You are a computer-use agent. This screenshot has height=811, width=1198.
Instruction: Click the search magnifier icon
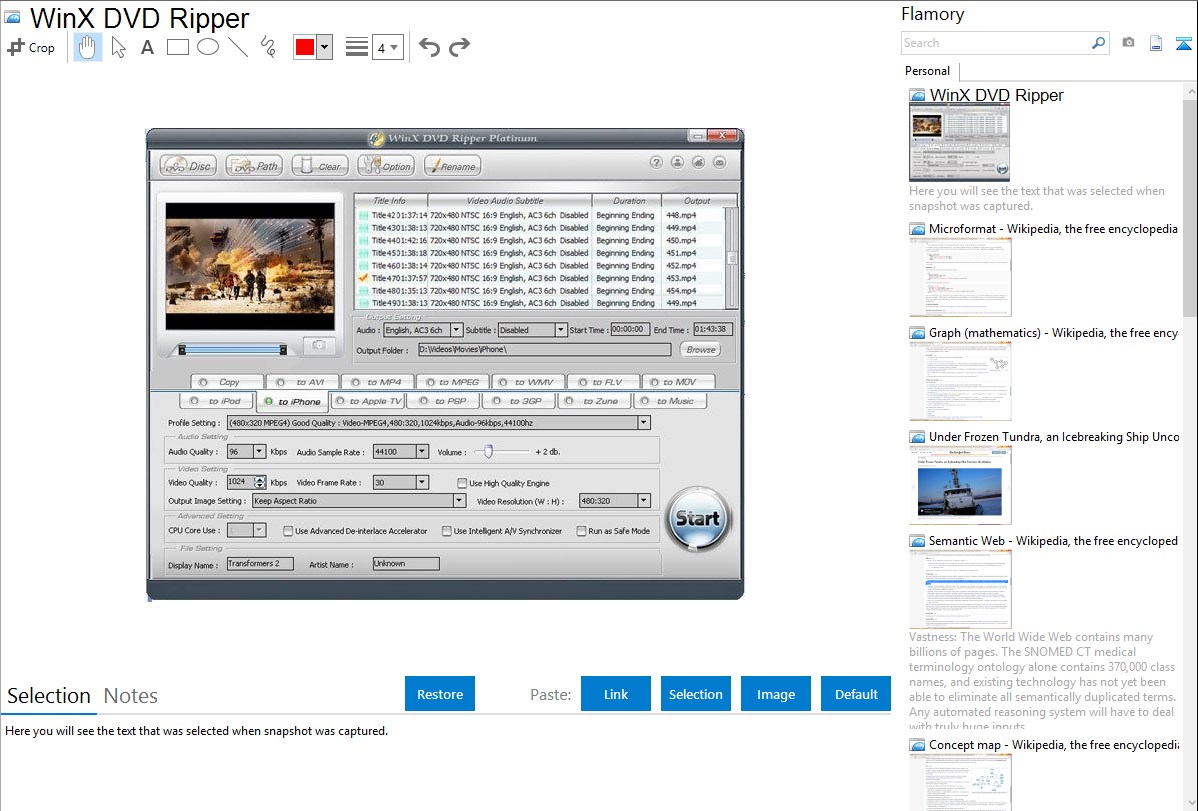click(x=1099, y=43)
